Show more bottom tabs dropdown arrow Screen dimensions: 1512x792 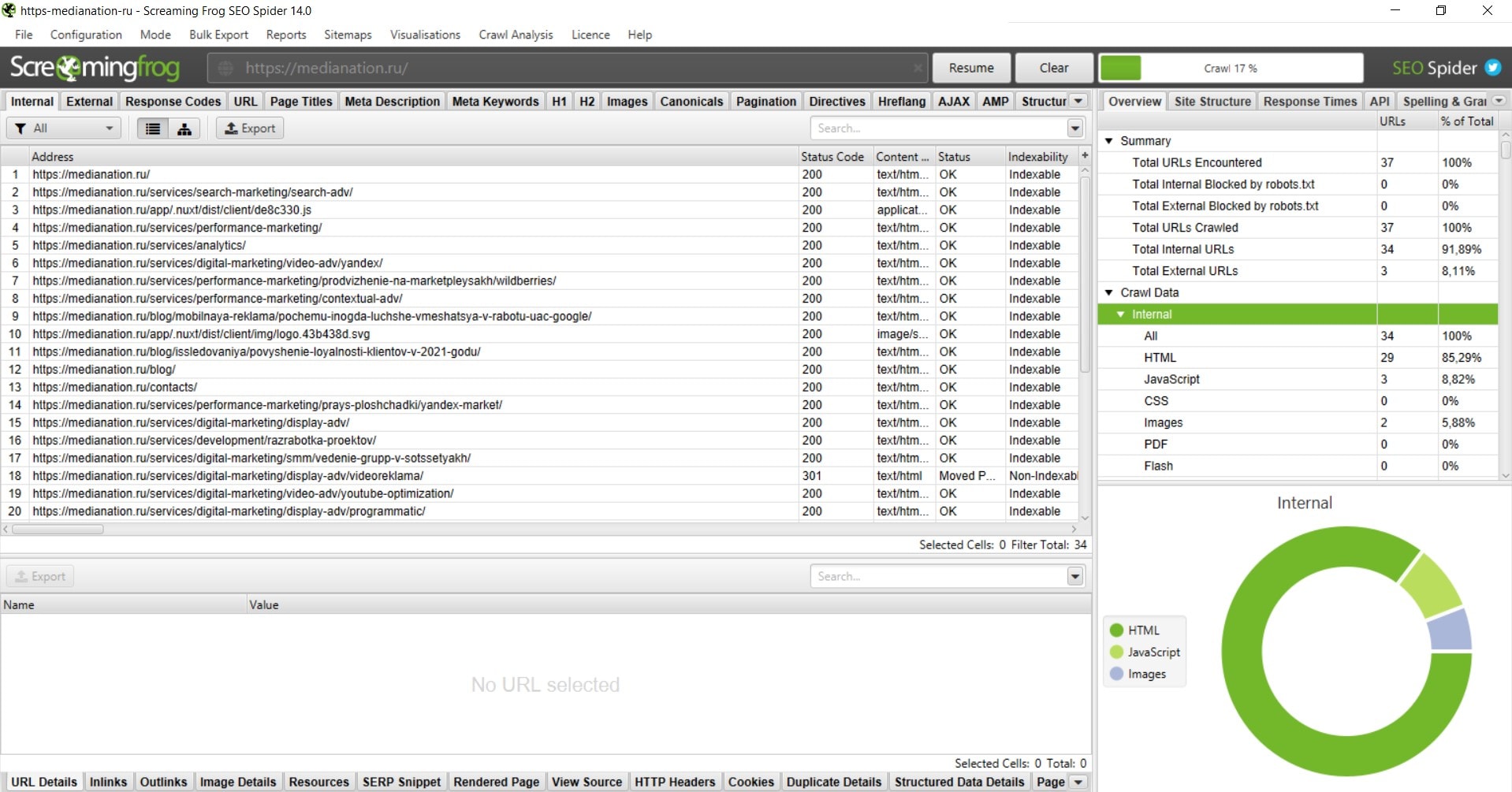click(1078, 782)
